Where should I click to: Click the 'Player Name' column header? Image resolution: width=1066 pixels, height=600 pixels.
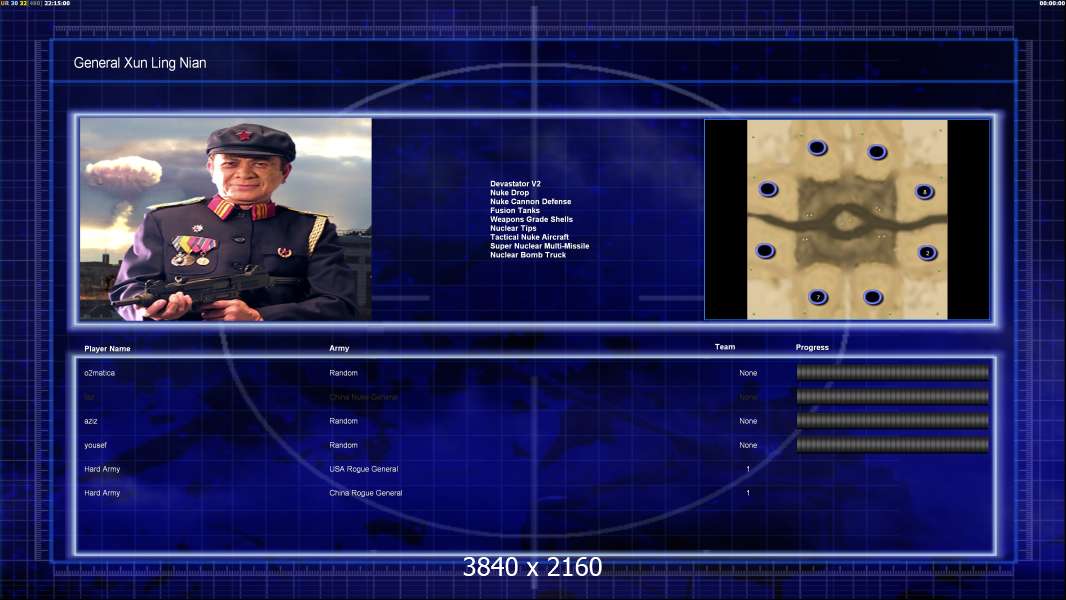[107, 349]
